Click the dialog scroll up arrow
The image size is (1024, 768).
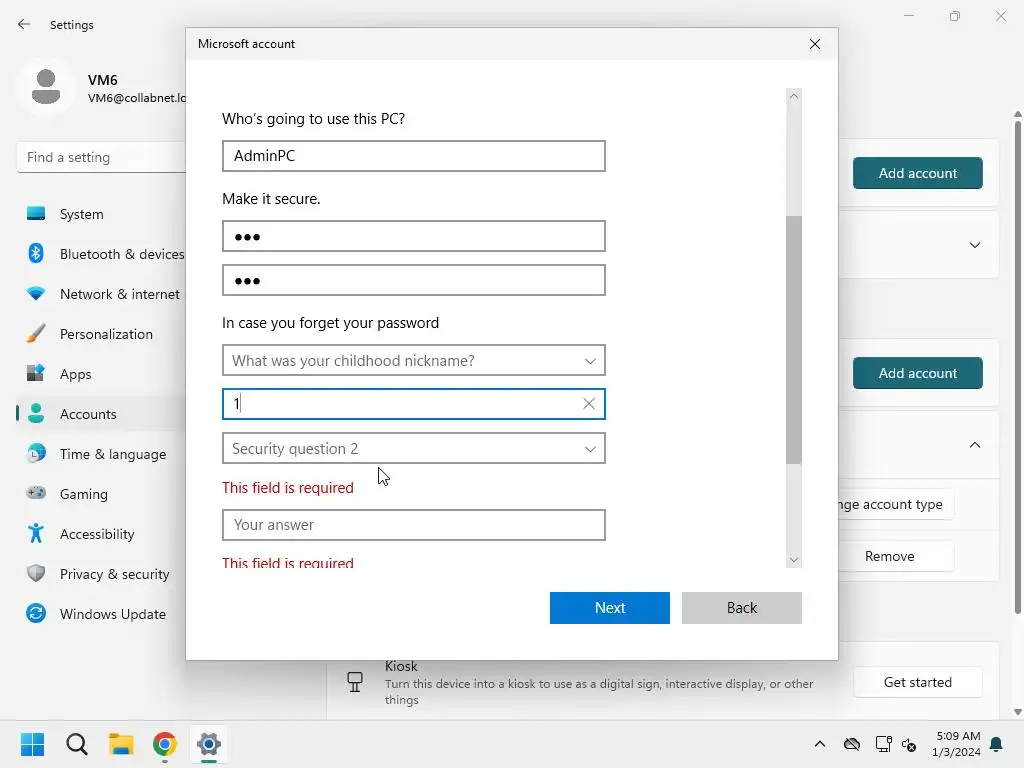[793, 96]
